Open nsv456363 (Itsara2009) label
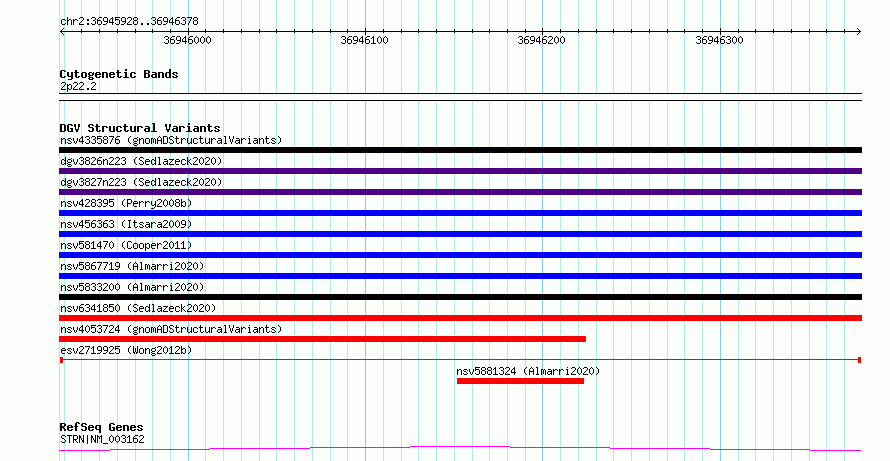Image resolution: width=890 pixels, height=461 pixels. point(126,224)
